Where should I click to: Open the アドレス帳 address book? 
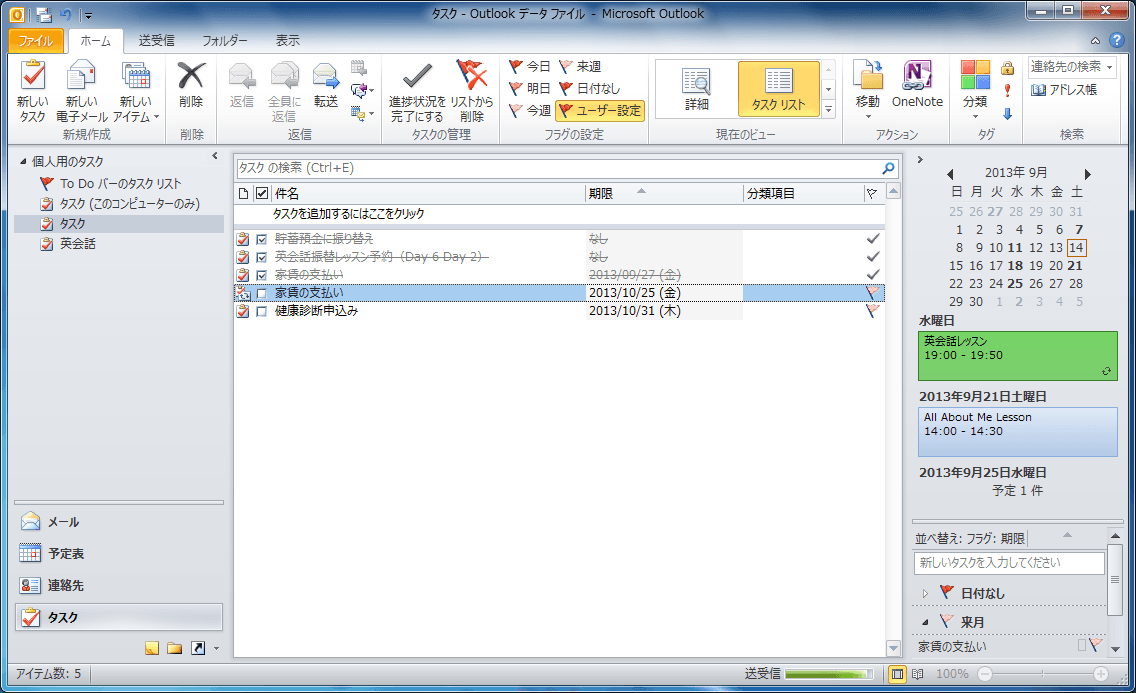click(x=1064, y=90)
